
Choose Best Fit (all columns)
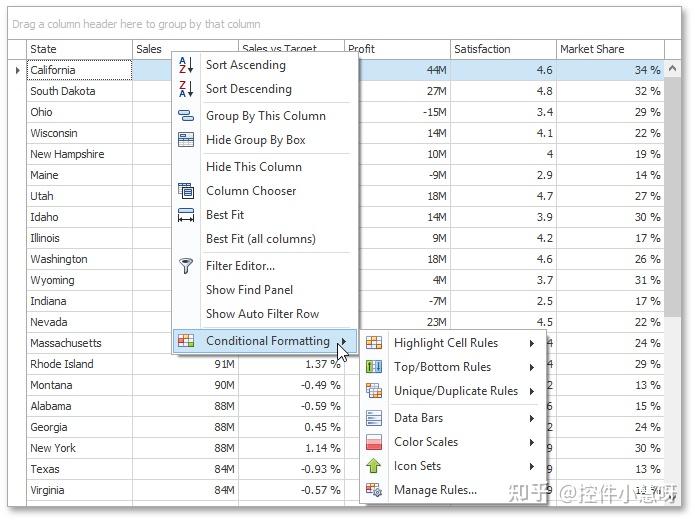coord(265,239)
